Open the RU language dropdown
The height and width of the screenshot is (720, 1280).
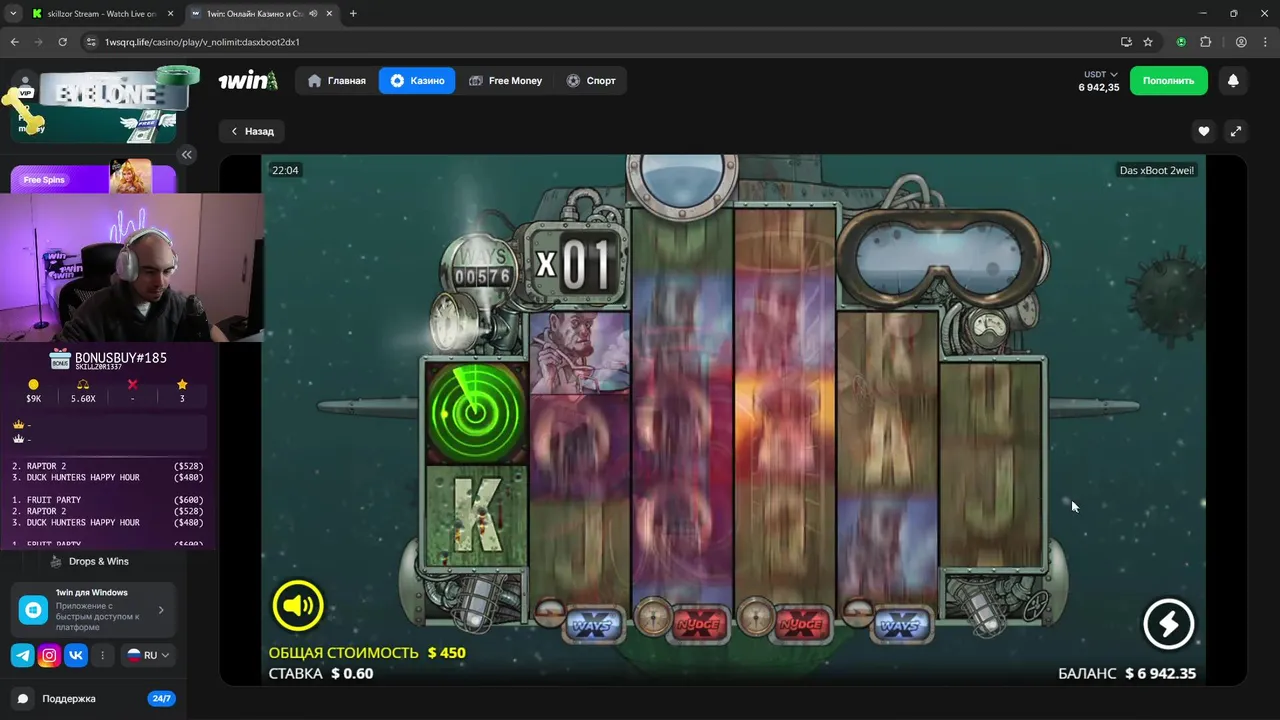click(x=148, y=656)
